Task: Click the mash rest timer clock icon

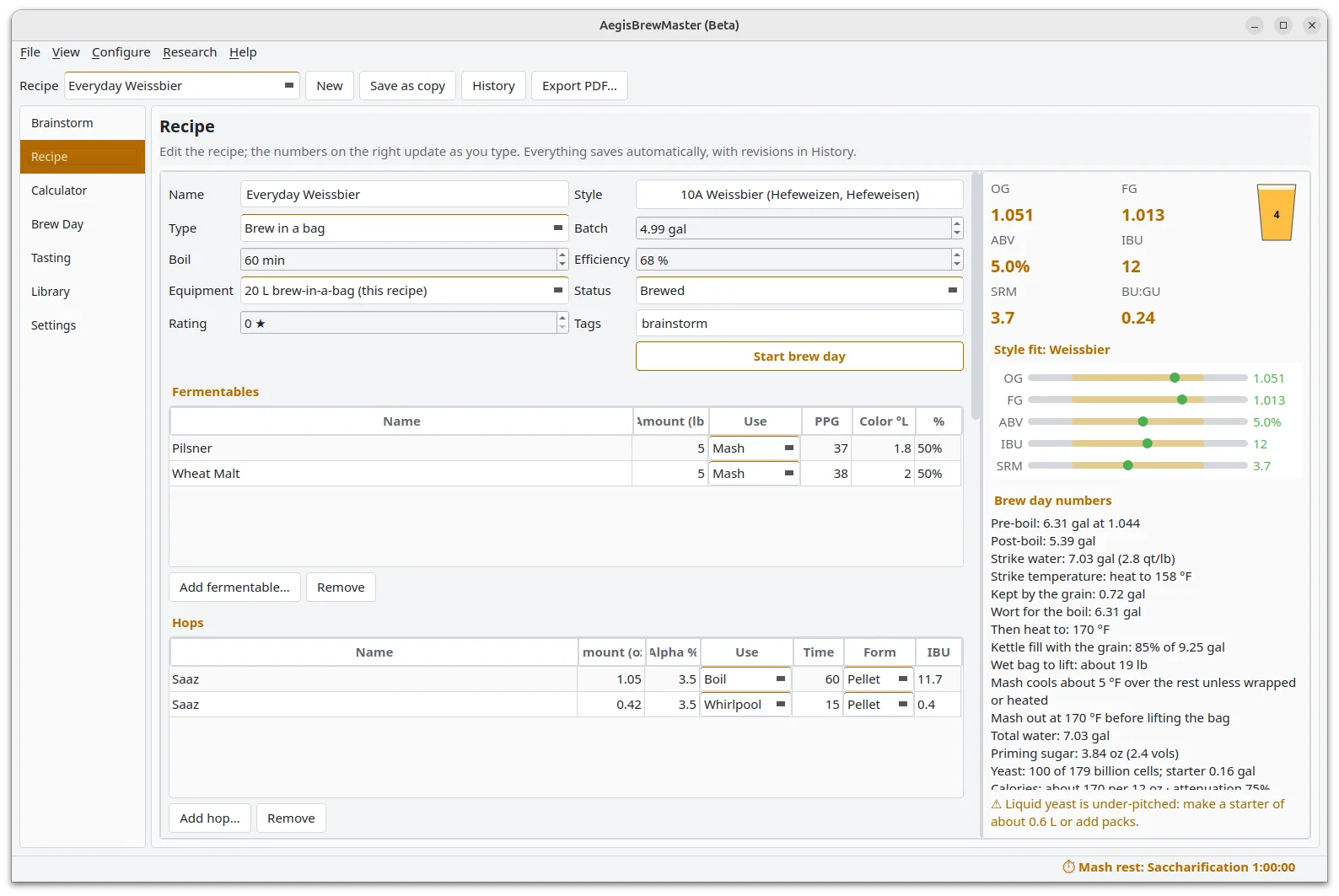Action: (x=1068, y=866)
